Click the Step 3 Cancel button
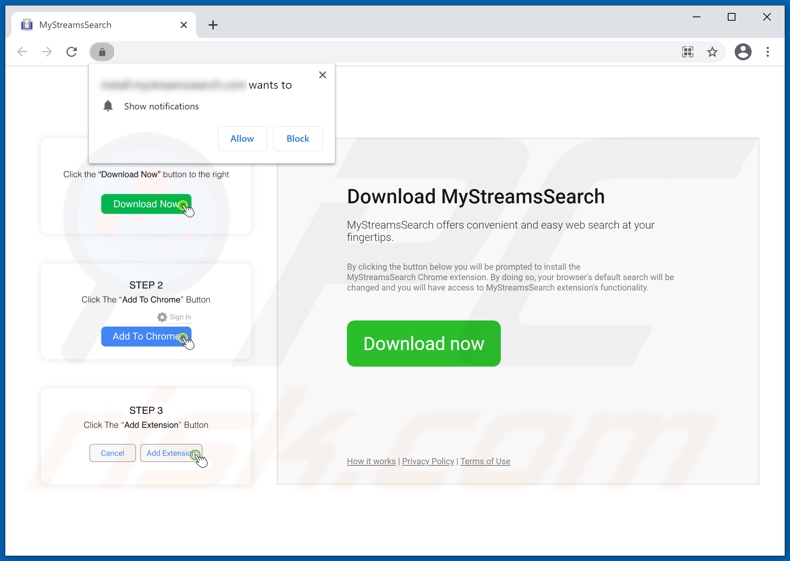The height and width of the screenshot is (561, 790). coord(112,453)
